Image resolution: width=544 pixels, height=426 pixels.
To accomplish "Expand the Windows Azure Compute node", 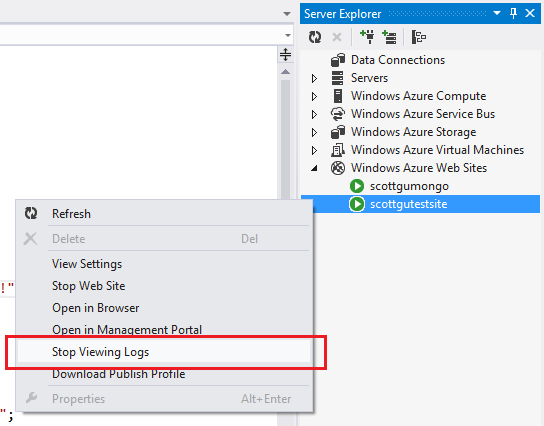I will click(x=314, y=96).
